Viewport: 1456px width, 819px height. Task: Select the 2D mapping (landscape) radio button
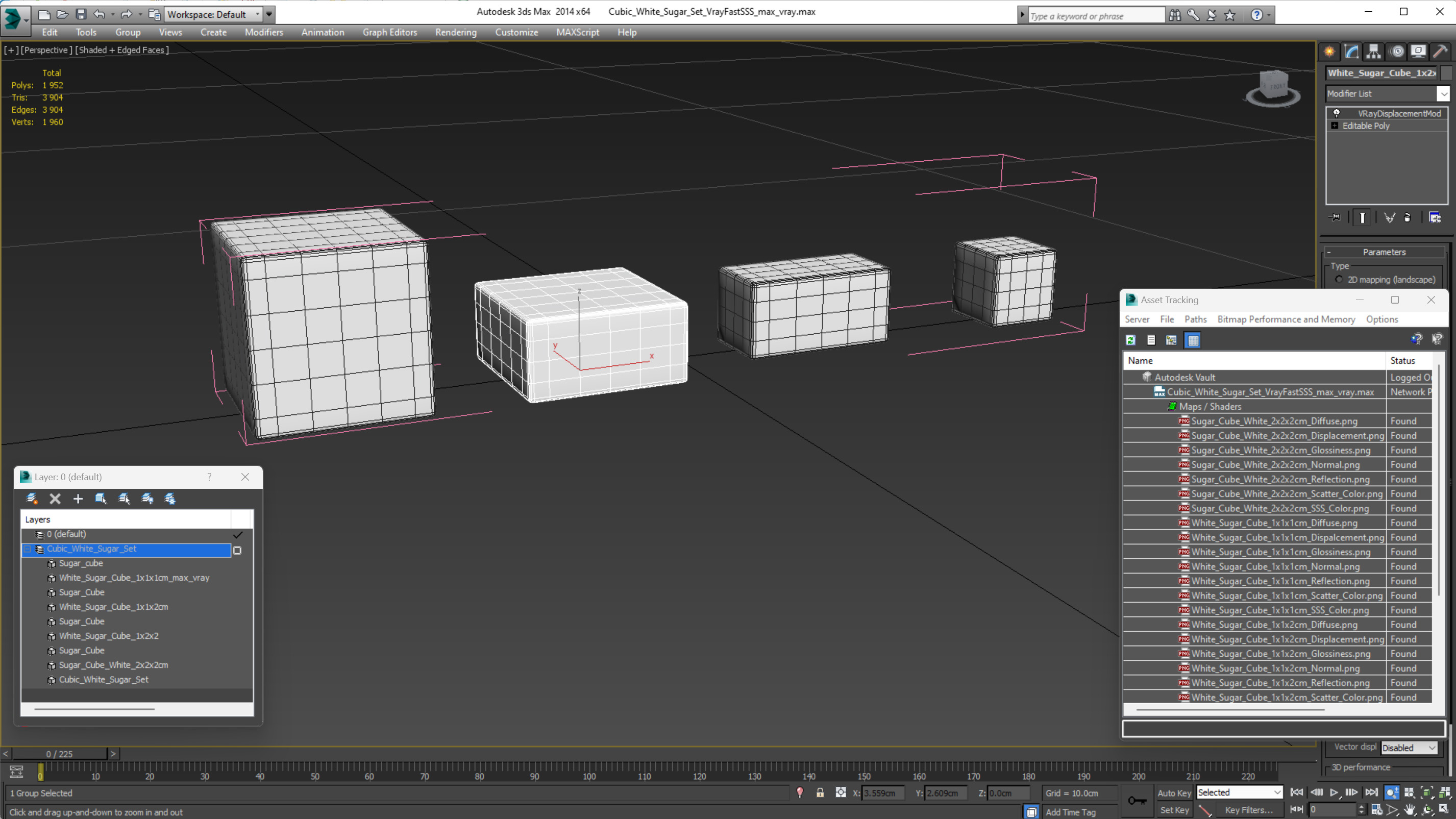click(1339, 279)
